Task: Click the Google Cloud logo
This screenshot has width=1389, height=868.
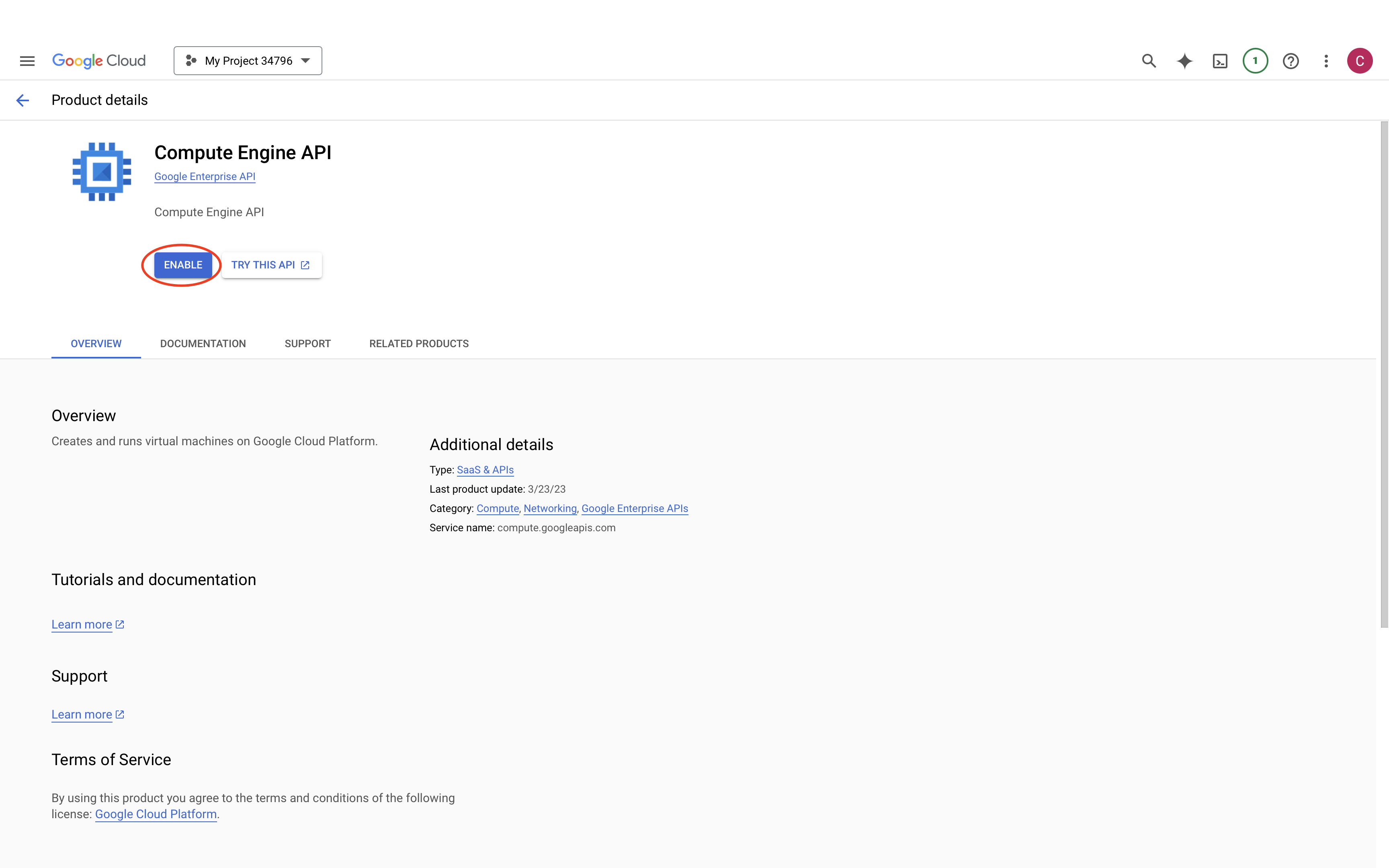Action: coord(99,61)
